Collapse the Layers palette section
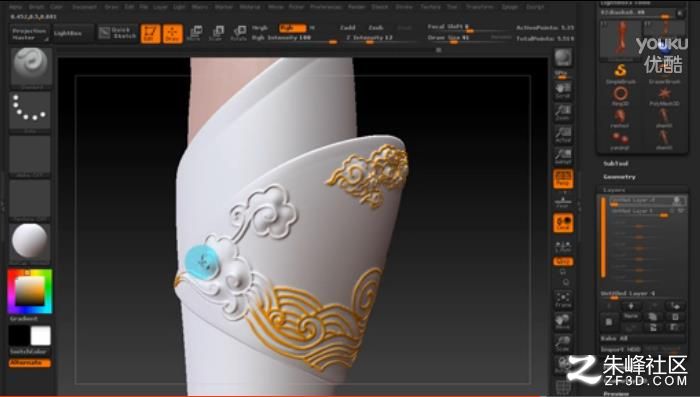Screen dimensions: 700x397 [614, 190]
